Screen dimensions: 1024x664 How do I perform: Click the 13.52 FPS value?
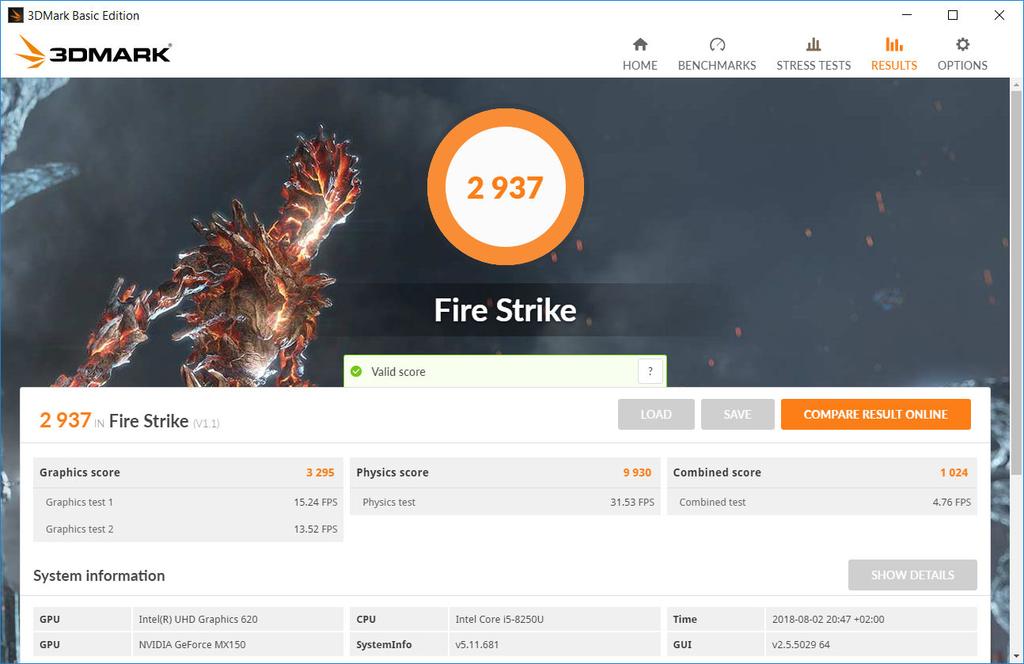(315, 529)
